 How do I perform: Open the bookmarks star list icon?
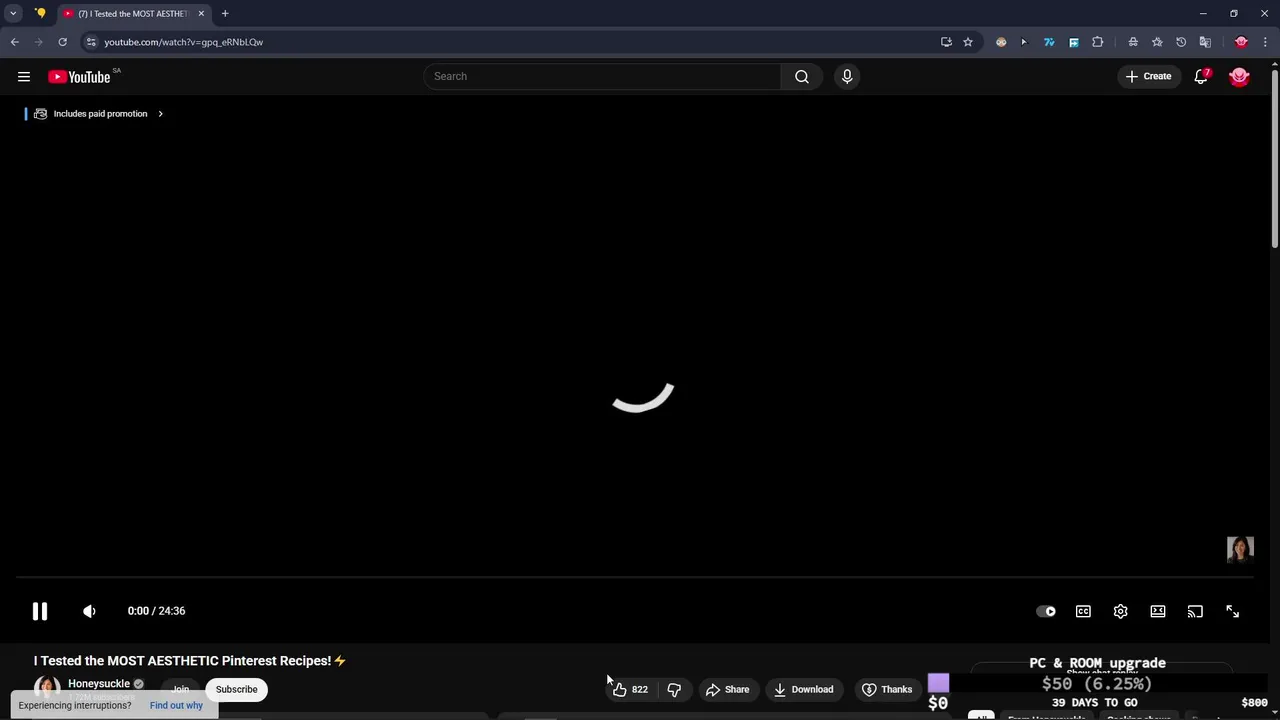(1157, 42)
